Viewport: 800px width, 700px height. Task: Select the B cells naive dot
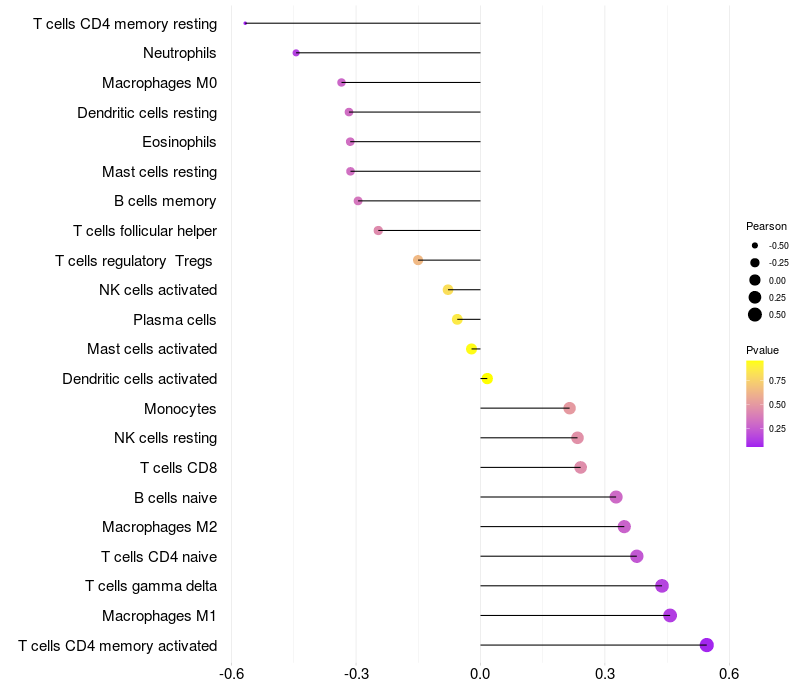[616, 497]
